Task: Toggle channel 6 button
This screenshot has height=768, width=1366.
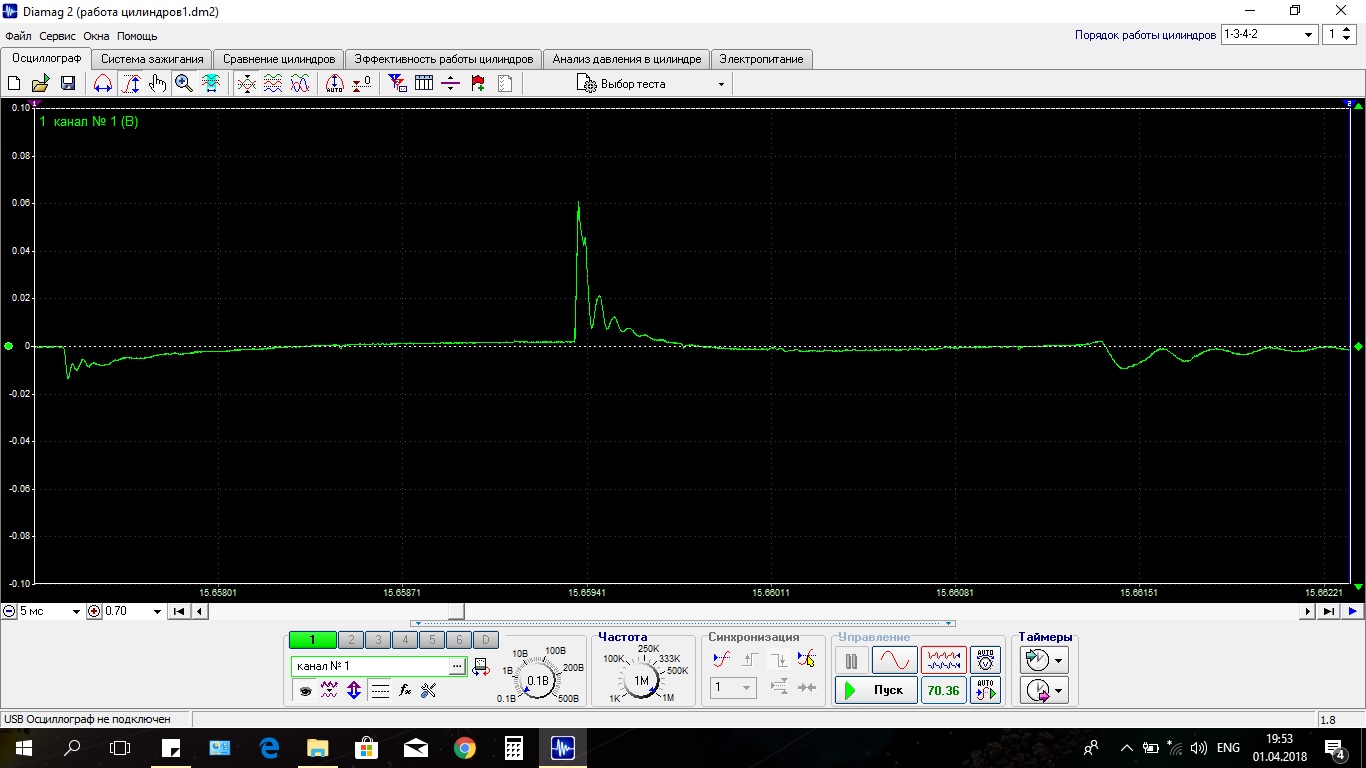Action: pos(458,640)
